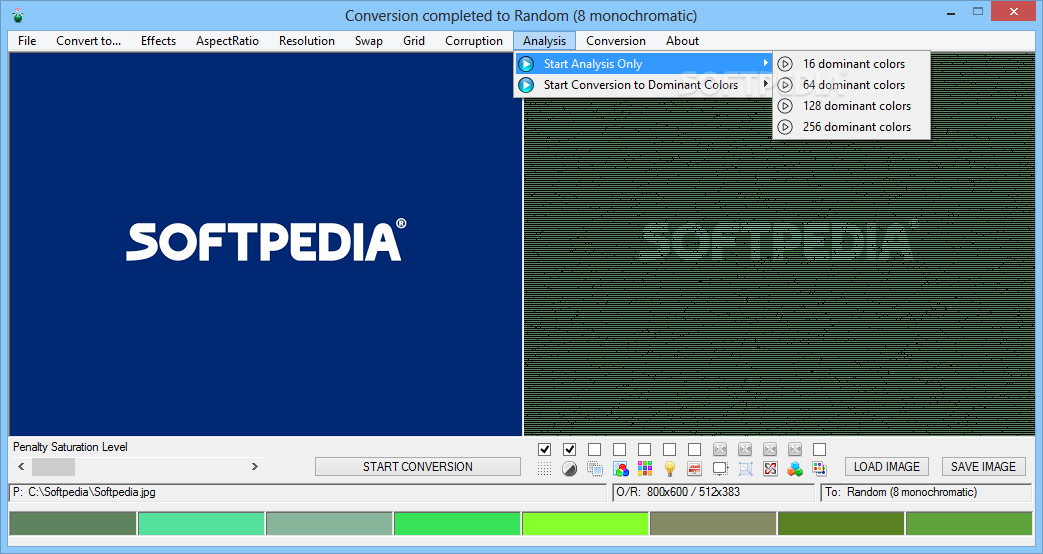Tick checkbox above RGB circles icon
The height and width of the screenshot is (554, 1043).
(619, 450)
